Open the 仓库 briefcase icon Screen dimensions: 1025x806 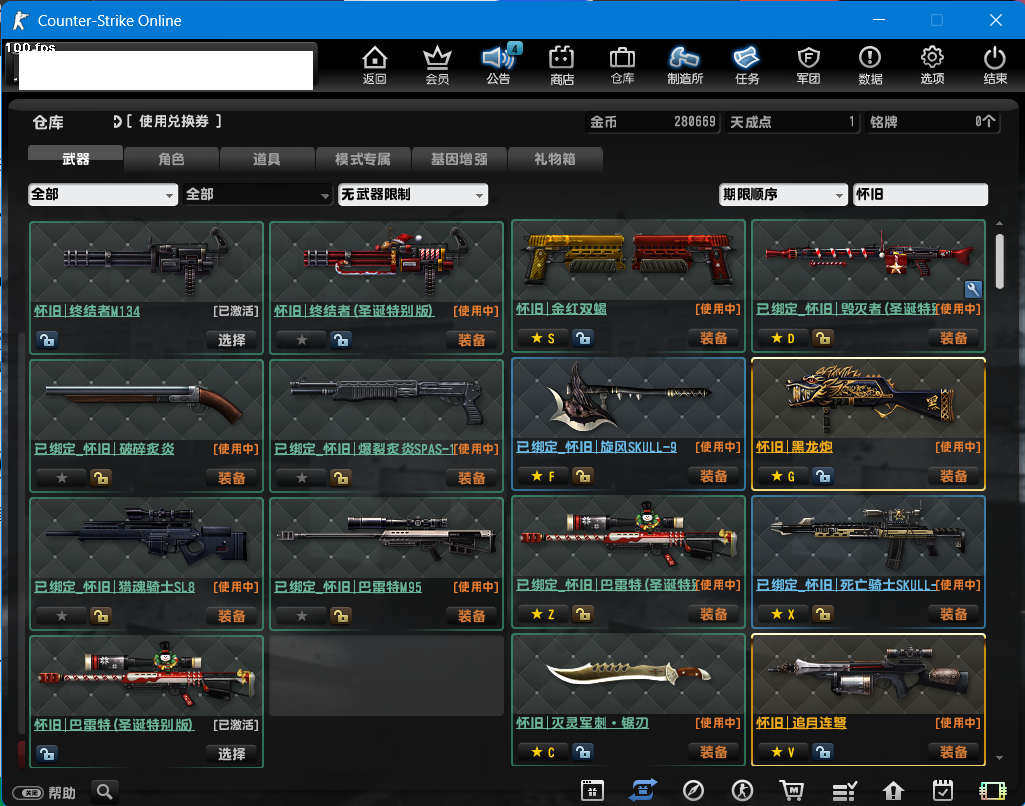coord(622,65)
